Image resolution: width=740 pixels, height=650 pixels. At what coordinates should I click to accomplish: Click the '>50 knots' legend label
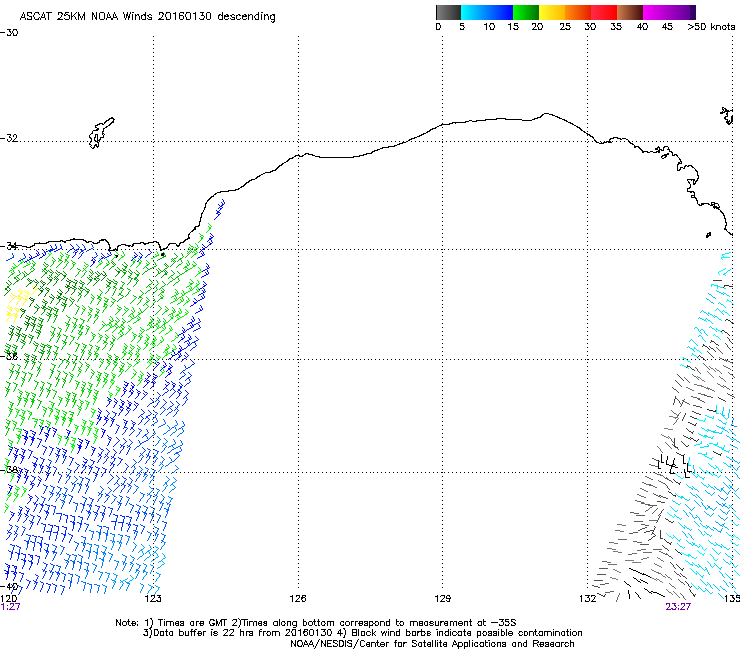point(711,27)
